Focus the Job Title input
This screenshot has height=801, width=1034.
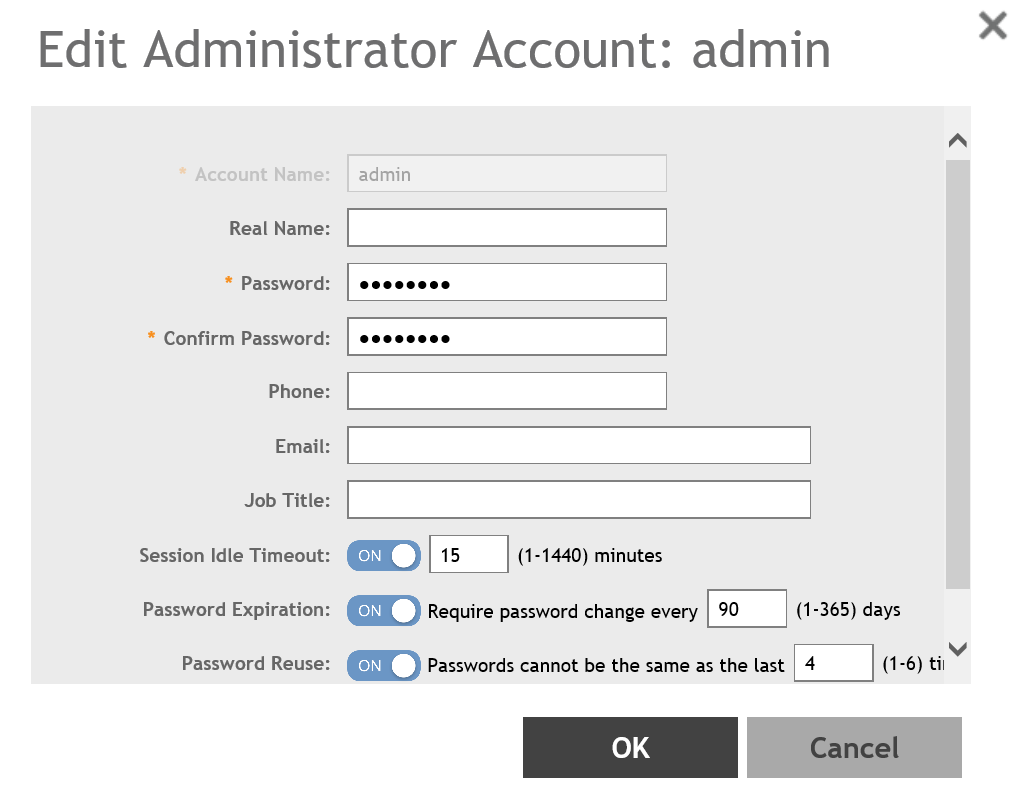pyautogui.click(x=578, y=500)
